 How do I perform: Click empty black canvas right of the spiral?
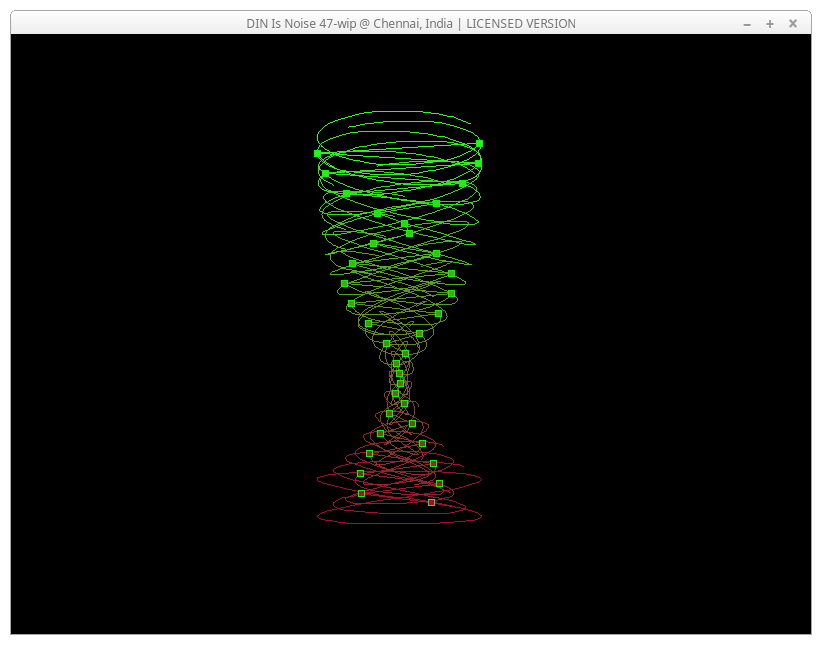click(x=650, y=330)
